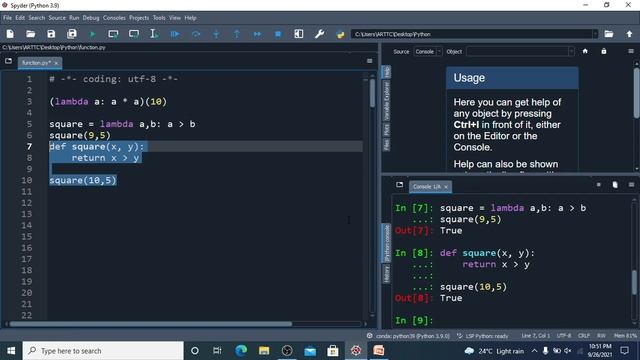640x360 pixels.
Task: Click the taskbar search box
Action: click(x=103, y=351)
